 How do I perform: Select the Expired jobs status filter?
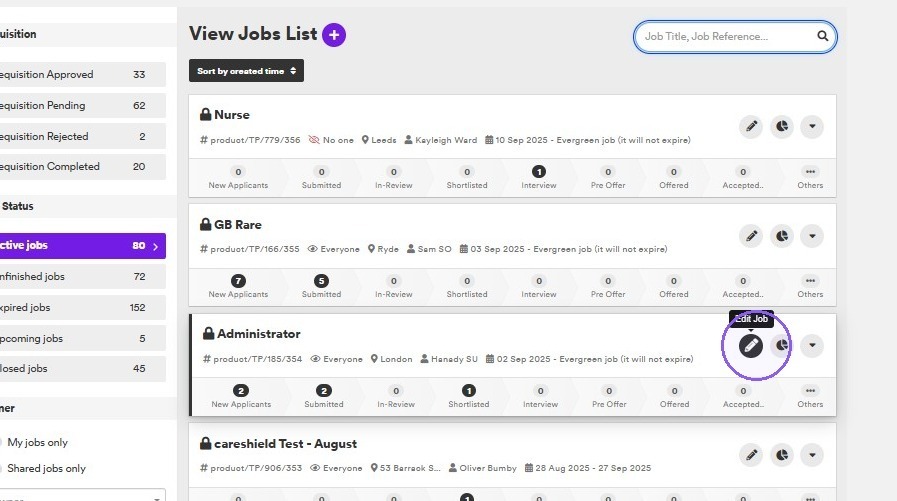[83, 308]
